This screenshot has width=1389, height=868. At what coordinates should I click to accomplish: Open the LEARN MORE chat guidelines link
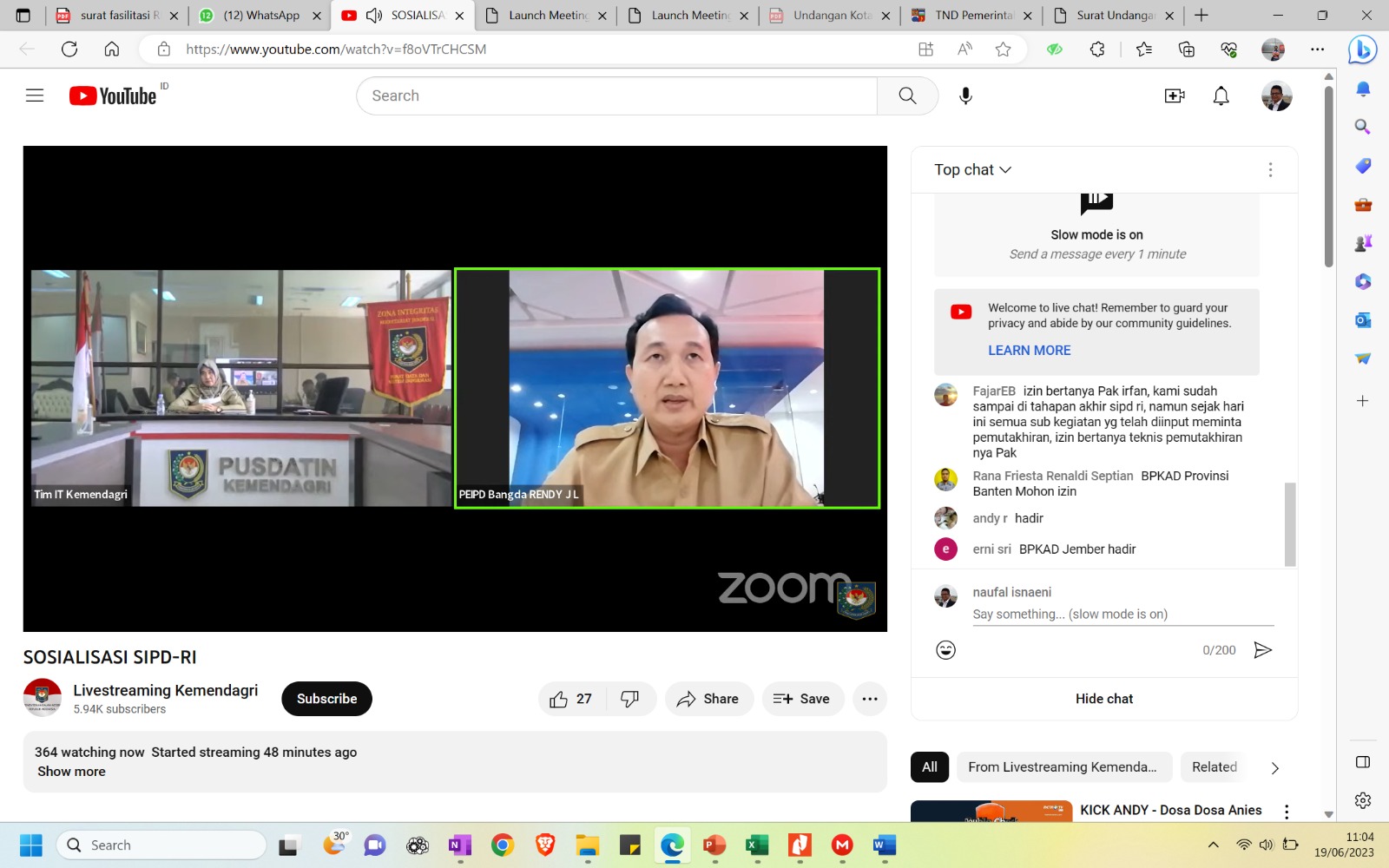(x=1030, y=350)
